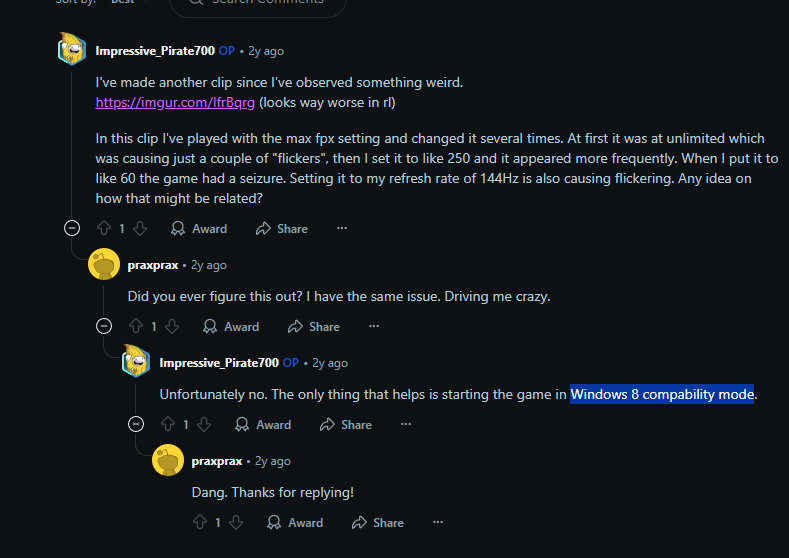
Task: Open more options on top comment
Action: pyautogui.click(x=342, y=228)
